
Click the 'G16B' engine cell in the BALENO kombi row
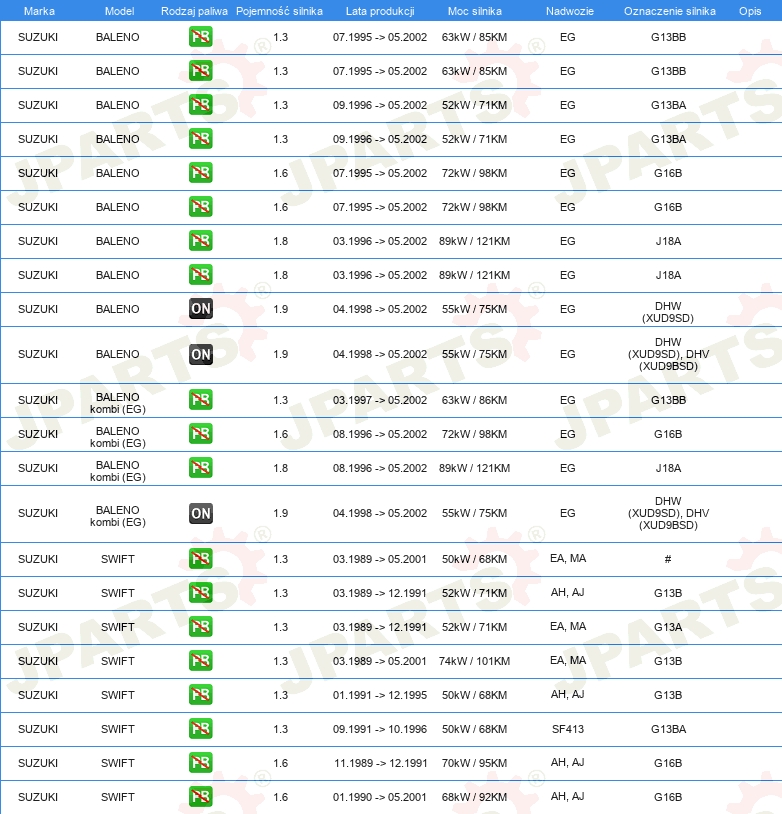(668, 435)
